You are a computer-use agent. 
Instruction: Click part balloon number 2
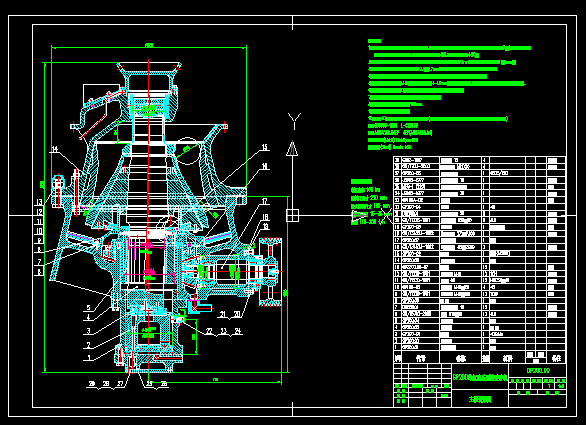pos(89,345)
